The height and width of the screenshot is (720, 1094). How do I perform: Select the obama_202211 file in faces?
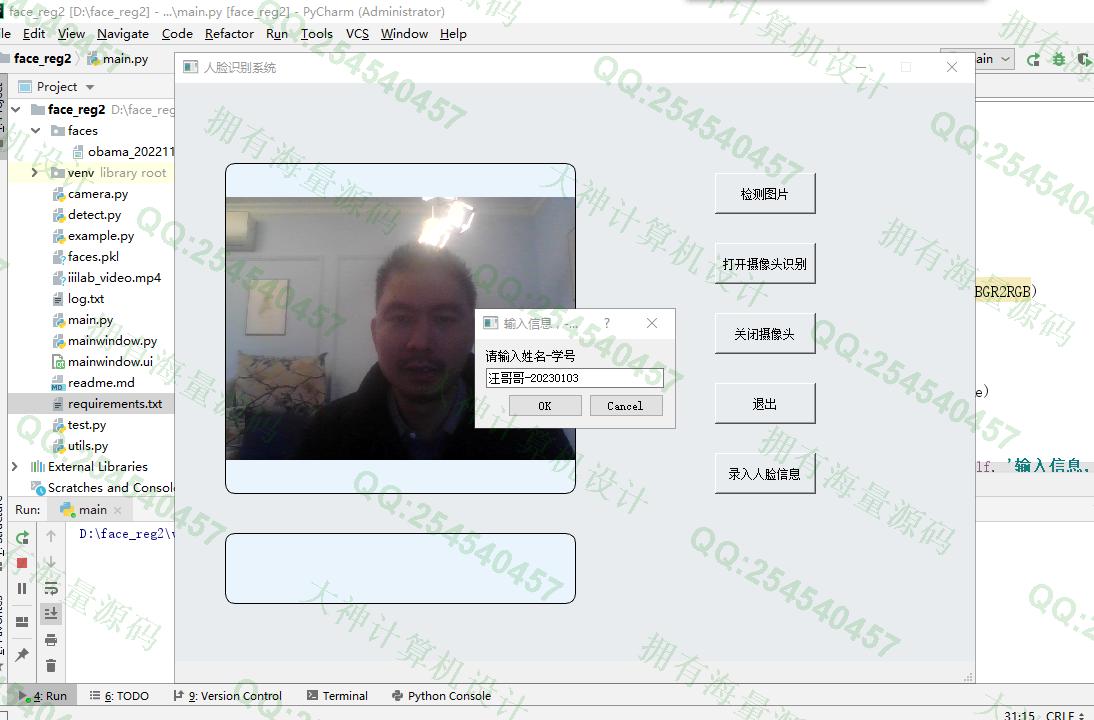[x=124, y=151]
